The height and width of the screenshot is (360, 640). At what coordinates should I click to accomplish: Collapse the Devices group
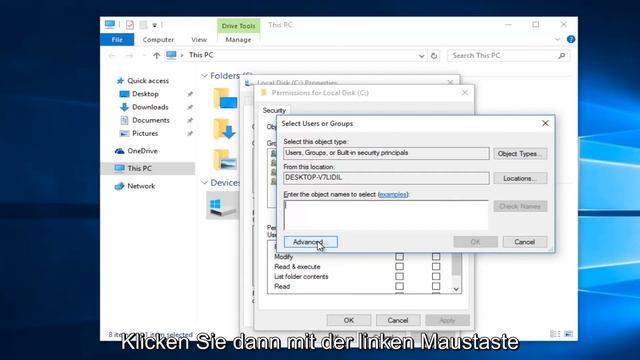[x=204, y=183]
